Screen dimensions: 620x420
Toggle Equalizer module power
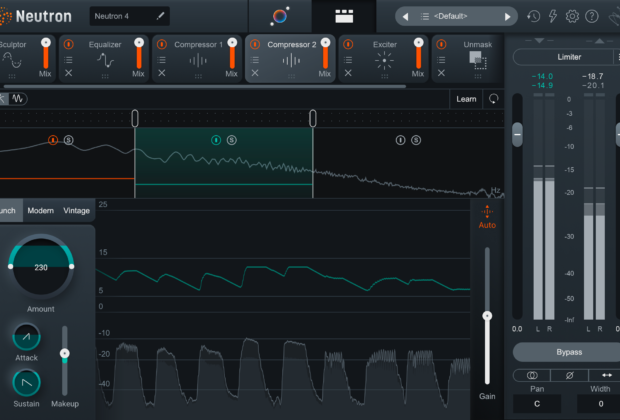68,44
